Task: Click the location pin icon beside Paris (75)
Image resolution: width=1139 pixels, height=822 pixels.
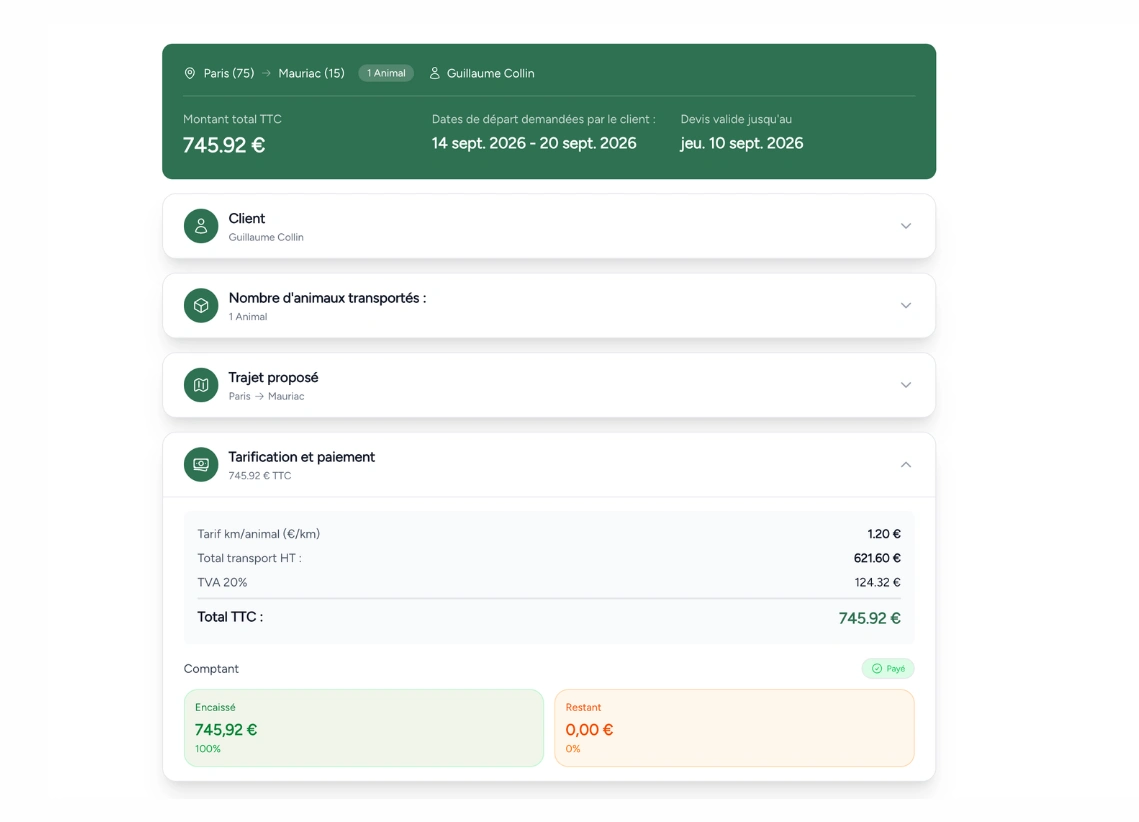Action: [x=190, y=73]
